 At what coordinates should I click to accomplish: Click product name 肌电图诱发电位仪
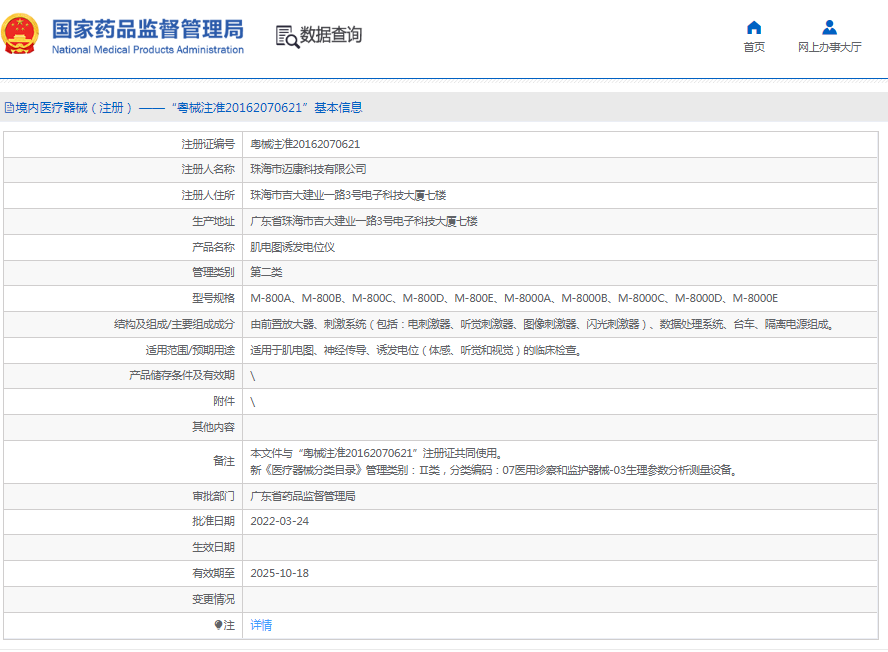[x=292, y=247]
